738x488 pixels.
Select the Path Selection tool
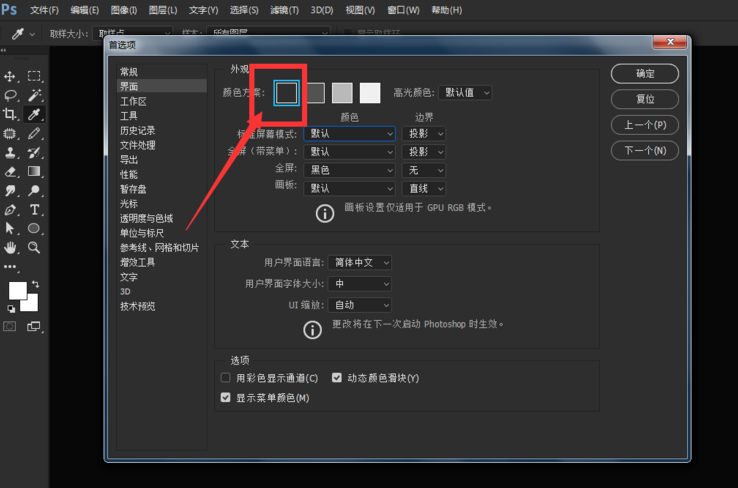coord(10,229)
